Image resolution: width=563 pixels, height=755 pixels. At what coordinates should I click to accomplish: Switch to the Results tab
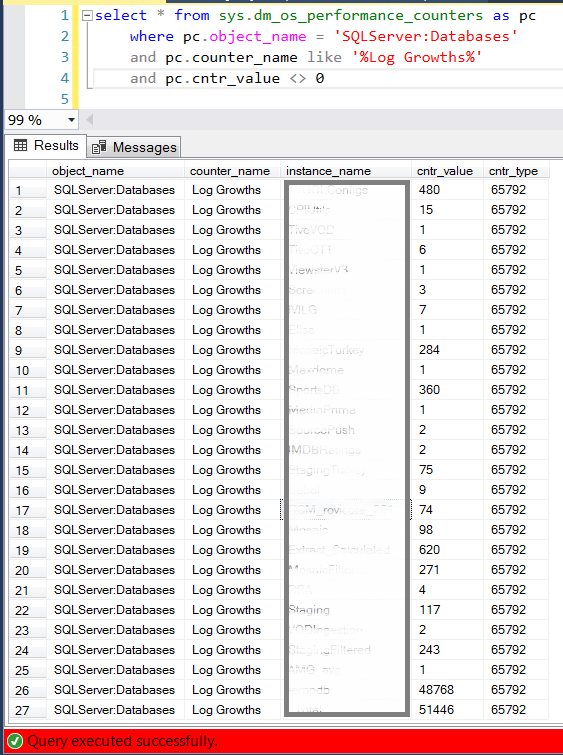pyautogui.click(x=46, y=145)
